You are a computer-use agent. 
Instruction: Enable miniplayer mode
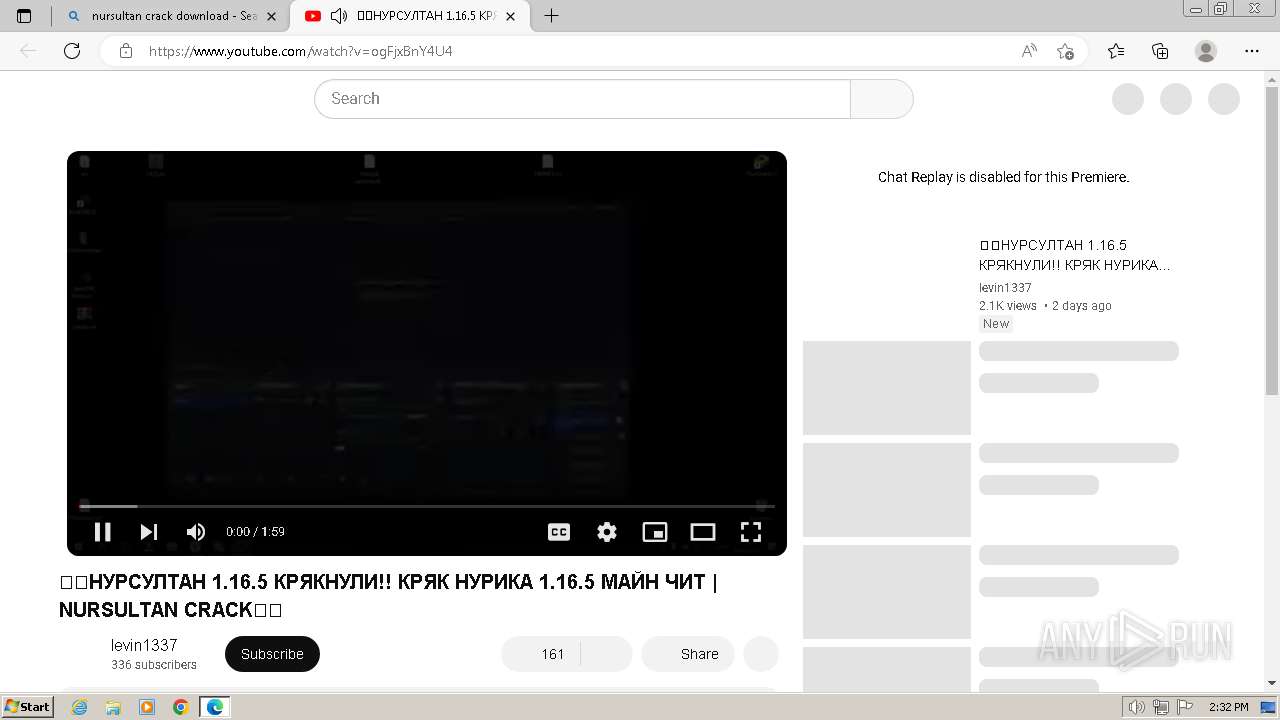(x=655, y=532)
